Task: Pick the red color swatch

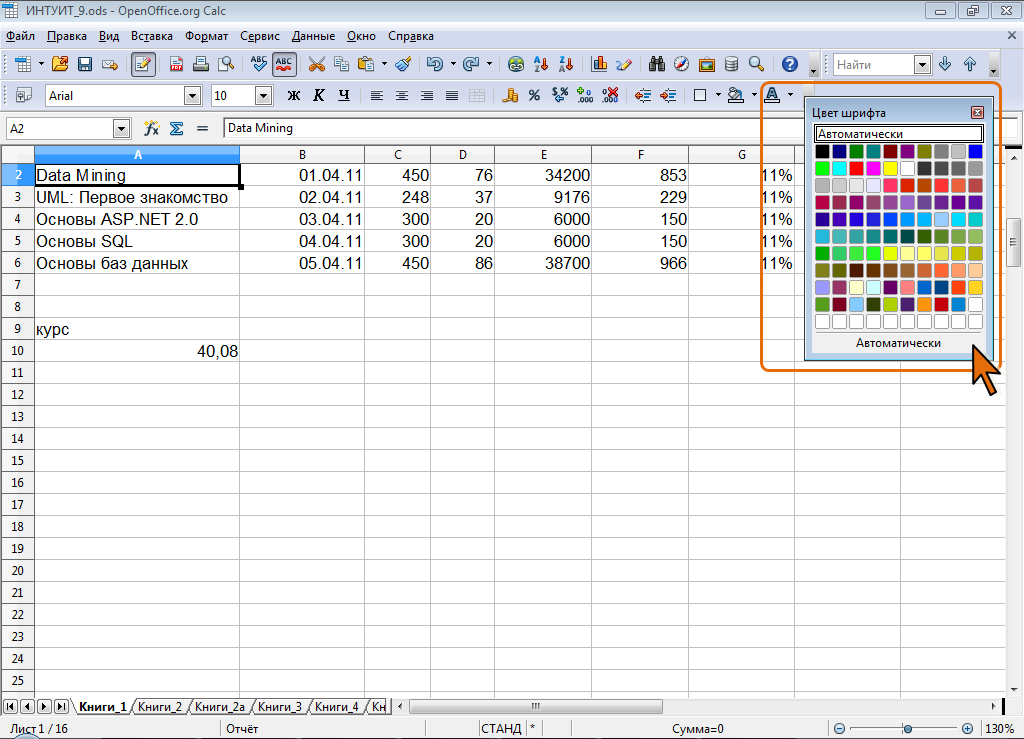Action: tap(856, 168)
